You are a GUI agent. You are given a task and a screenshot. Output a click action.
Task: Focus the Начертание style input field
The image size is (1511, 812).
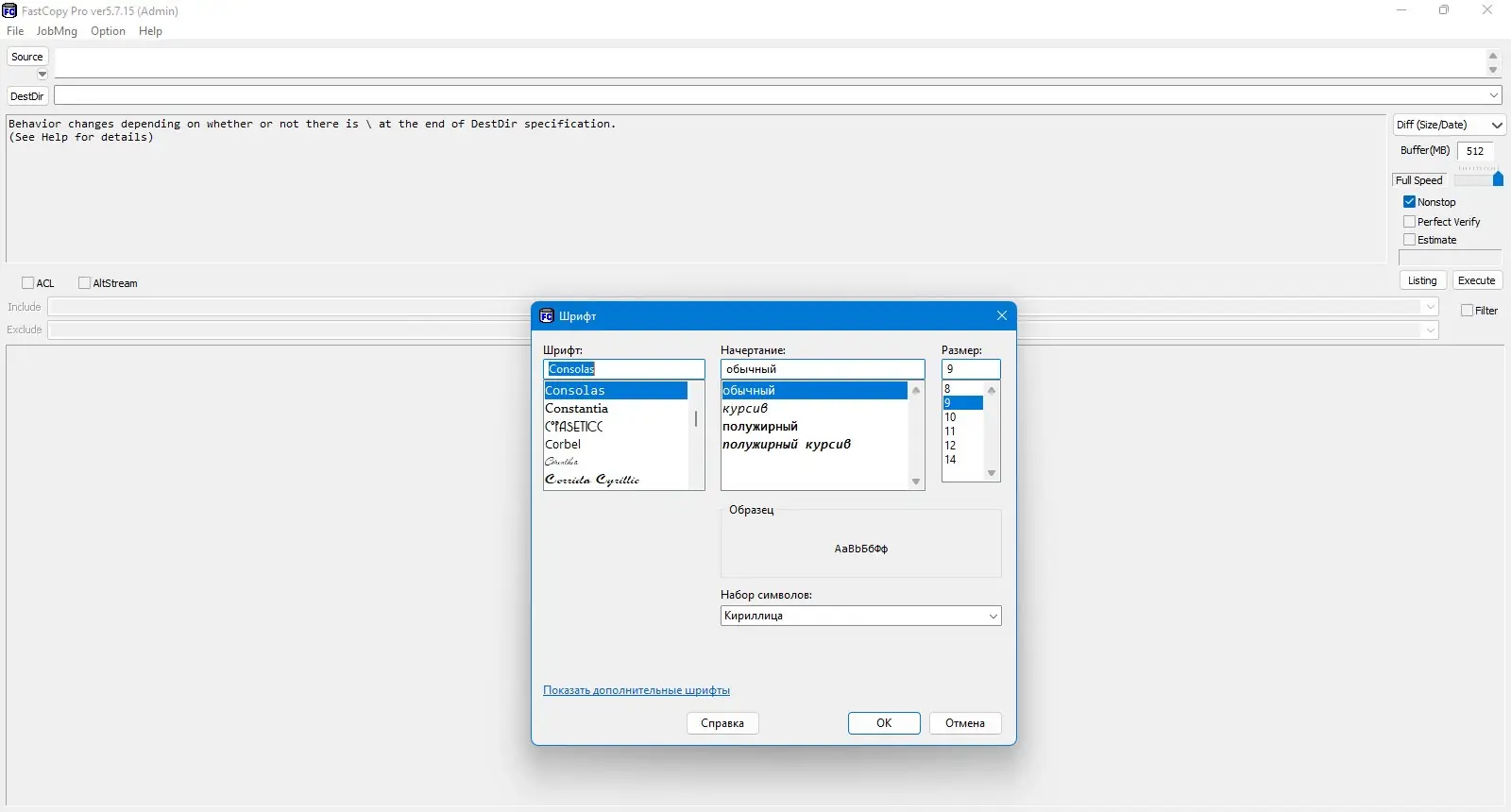point(823,369)
